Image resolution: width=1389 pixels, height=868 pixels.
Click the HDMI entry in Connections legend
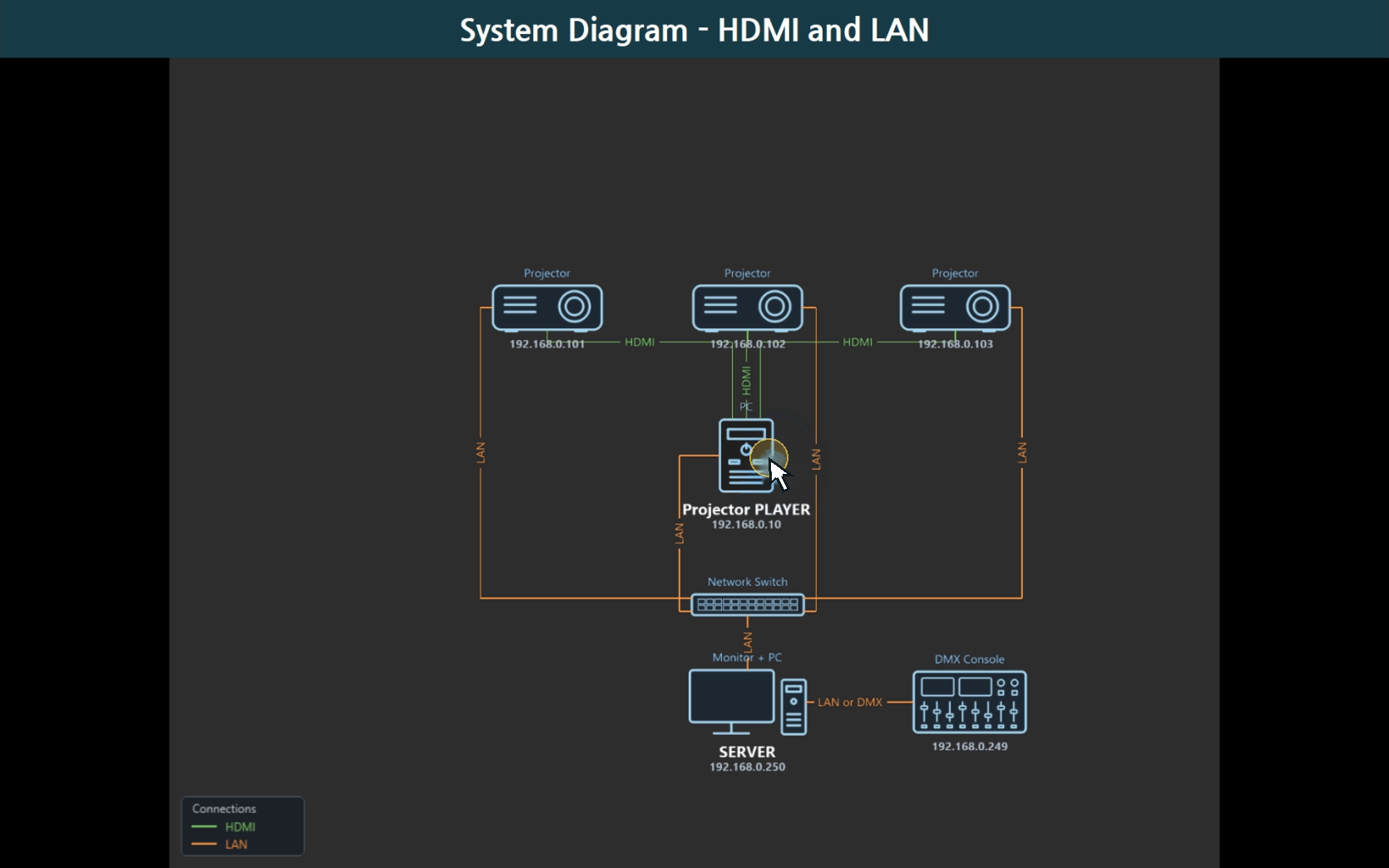(240, 827)
